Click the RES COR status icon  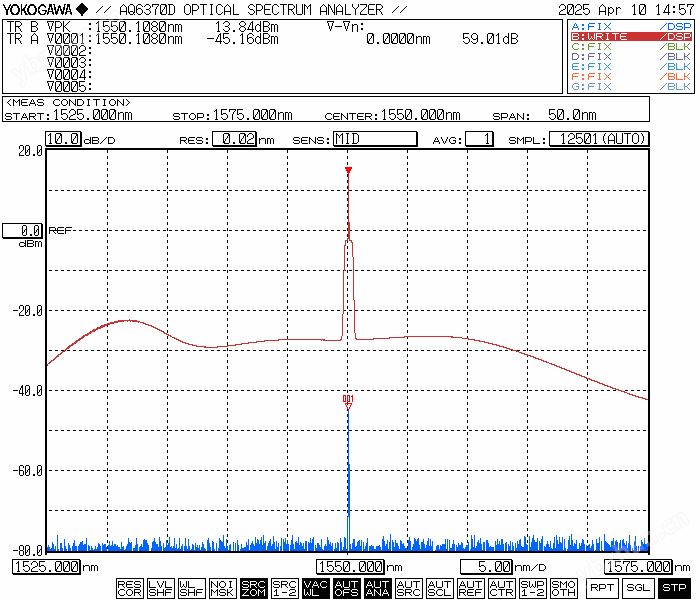[x=129, y=588]
